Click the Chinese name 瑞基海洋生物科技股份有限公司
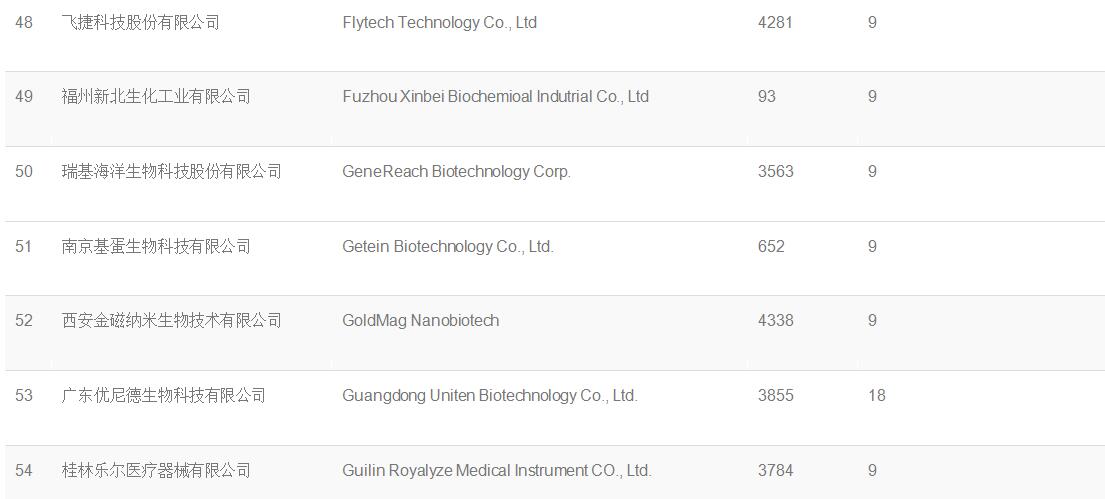 [172, 171]
